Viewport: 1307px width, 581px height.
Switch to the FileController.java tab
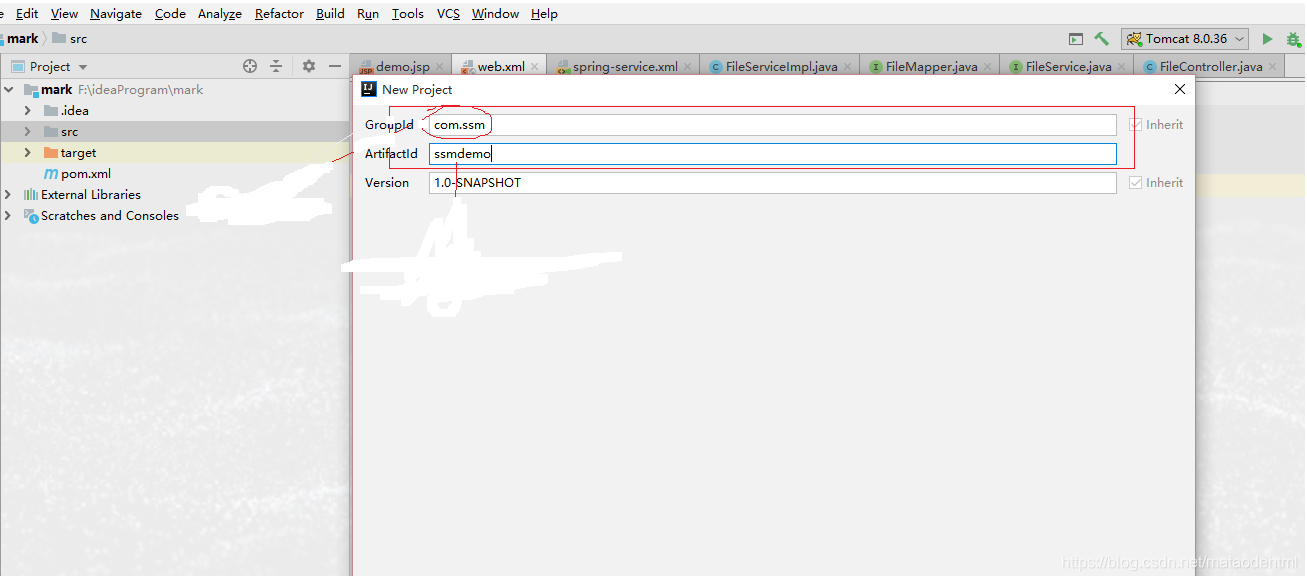[1210, 67]
